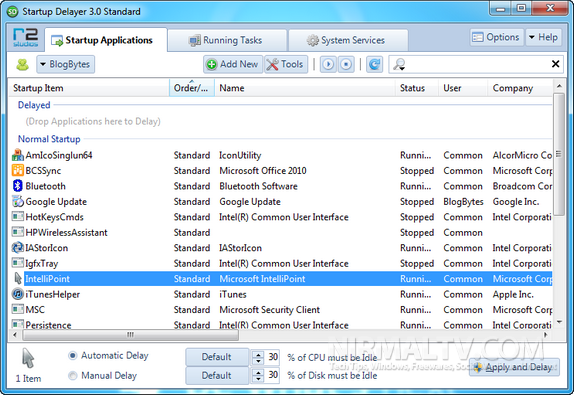Click the AmIcoSinglun64 app icon

(18, 155)
